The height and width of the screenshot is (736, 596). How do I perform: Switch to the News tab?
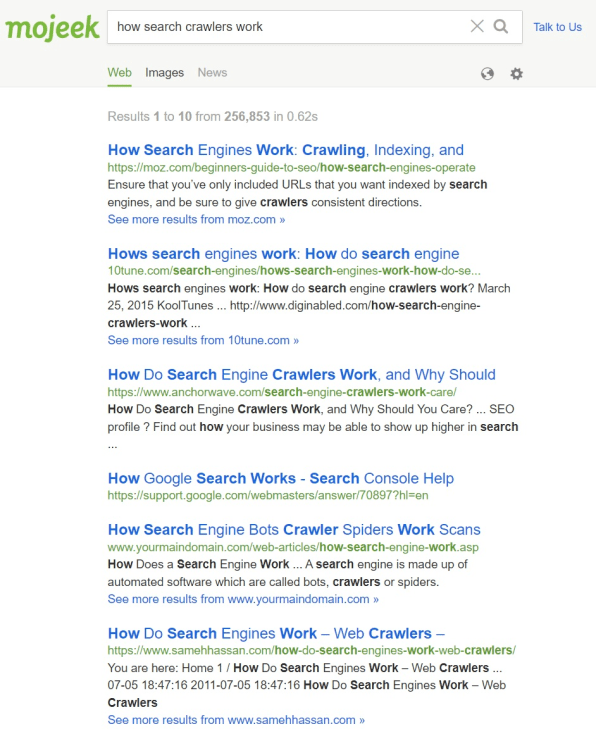click(212, 73)
